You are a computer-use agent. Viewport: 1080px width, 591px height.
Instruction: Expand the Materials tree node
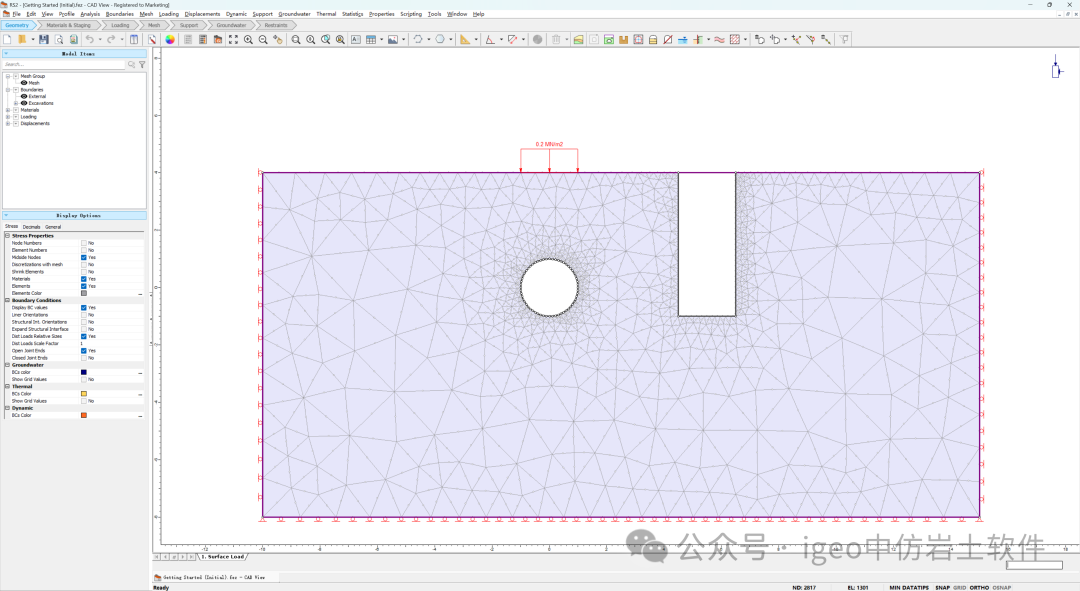[8, 110]
